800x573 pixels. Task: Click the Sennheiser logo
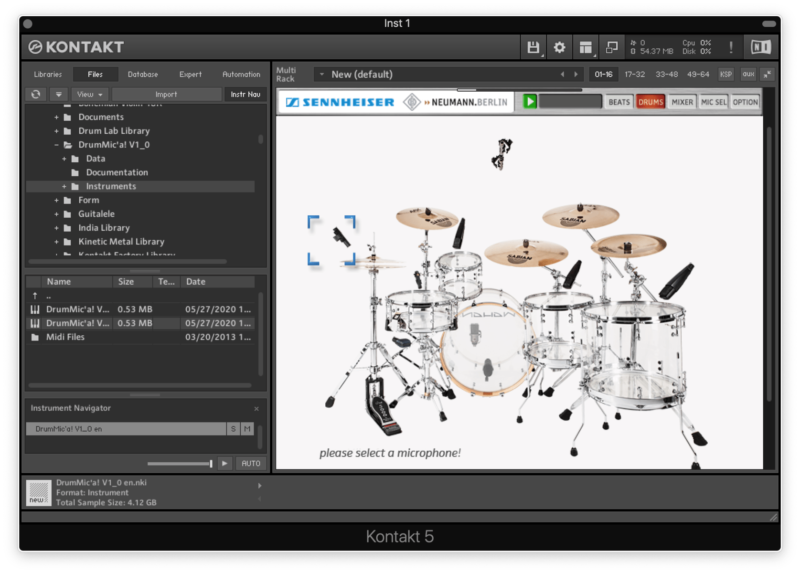pyautogui.click(x=340, y=102)
